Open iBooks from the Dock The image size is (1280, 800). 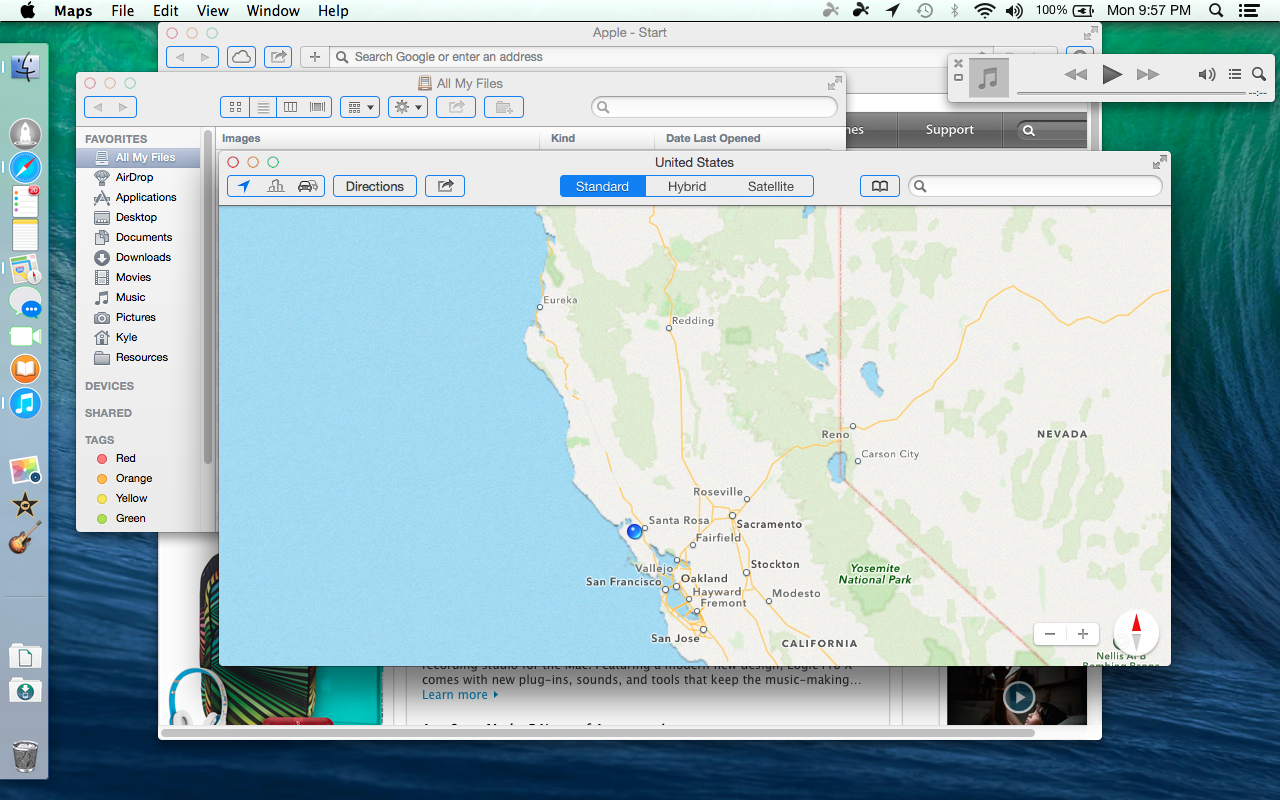click(25, 370)
